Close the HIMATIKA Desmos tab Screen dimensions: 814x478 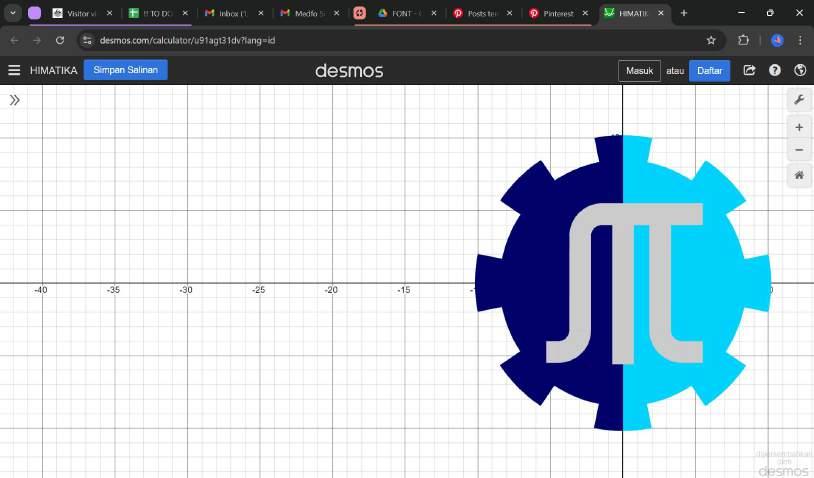[661, 13]
